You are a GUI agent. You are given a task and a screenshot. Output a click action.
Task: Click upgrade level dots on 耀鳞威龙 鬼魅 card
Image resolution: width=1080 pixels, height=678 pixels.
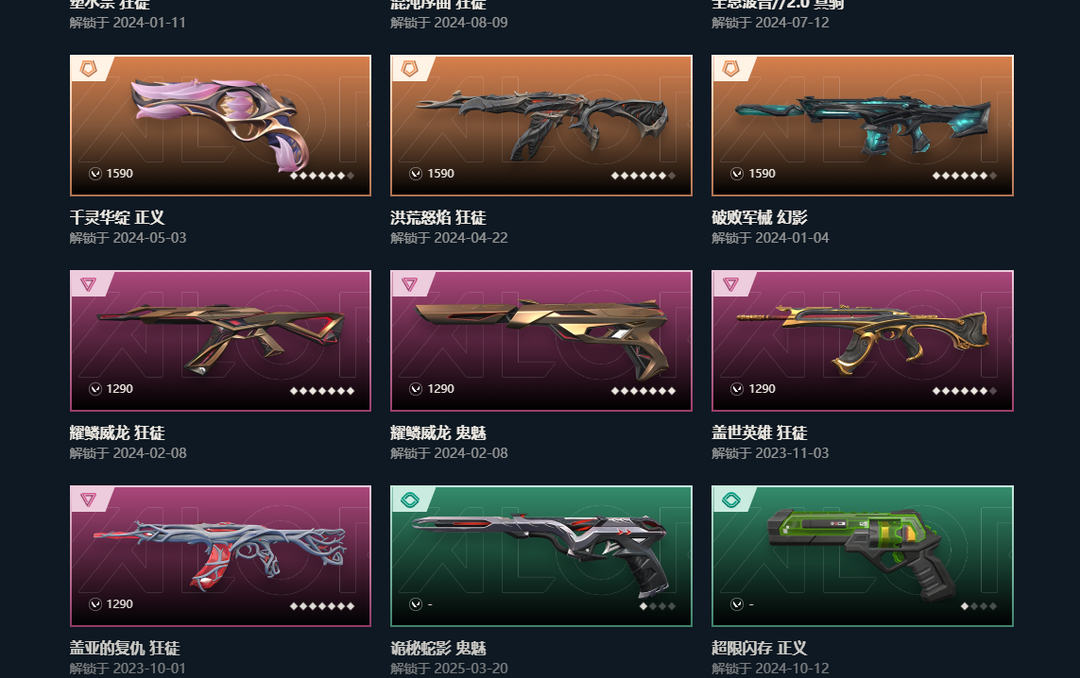click(x=643, y=391)
